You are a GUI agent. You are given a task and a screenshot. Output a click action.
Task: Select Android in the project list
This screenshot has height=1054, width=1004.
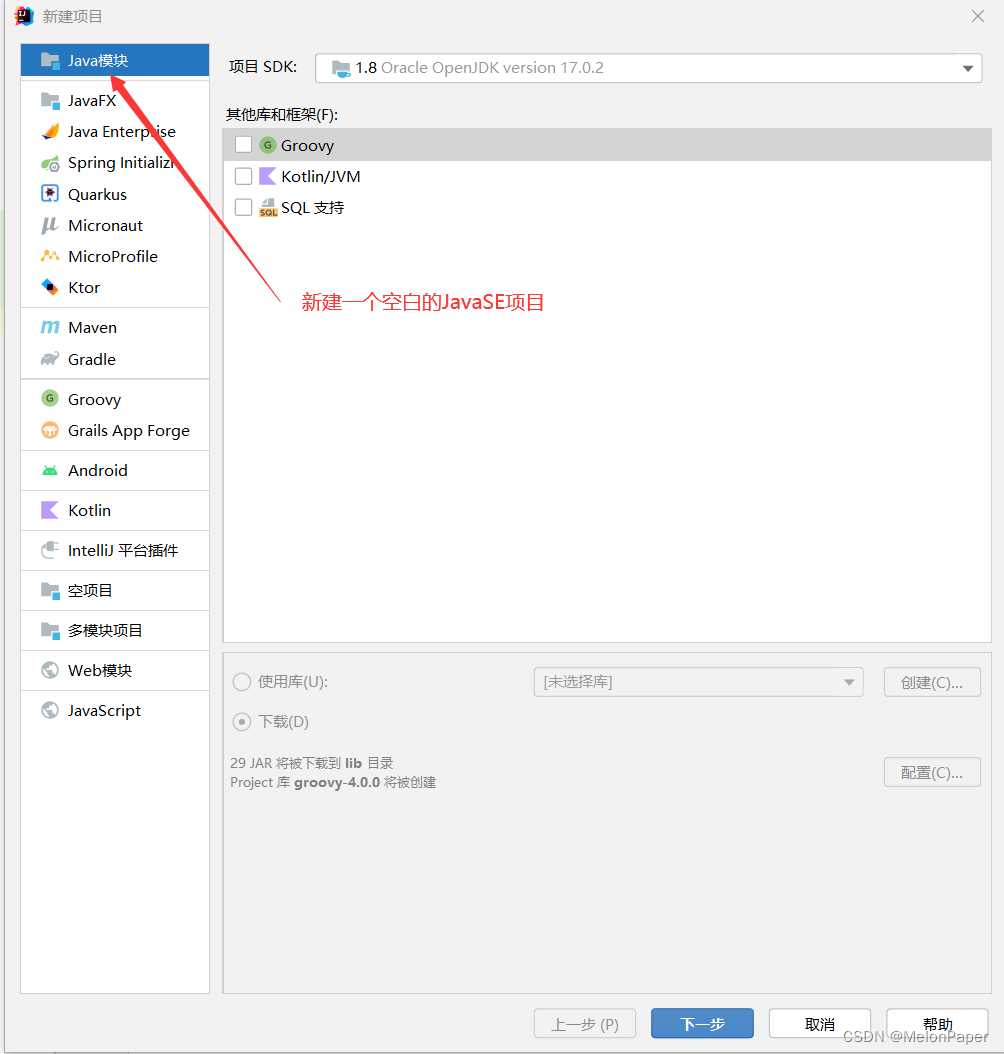point(115,471)
